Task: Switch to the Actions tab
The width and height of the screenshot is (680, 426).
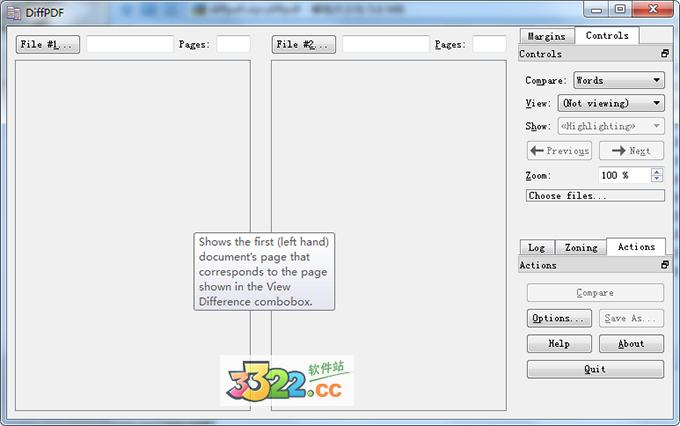Action: 636,246
